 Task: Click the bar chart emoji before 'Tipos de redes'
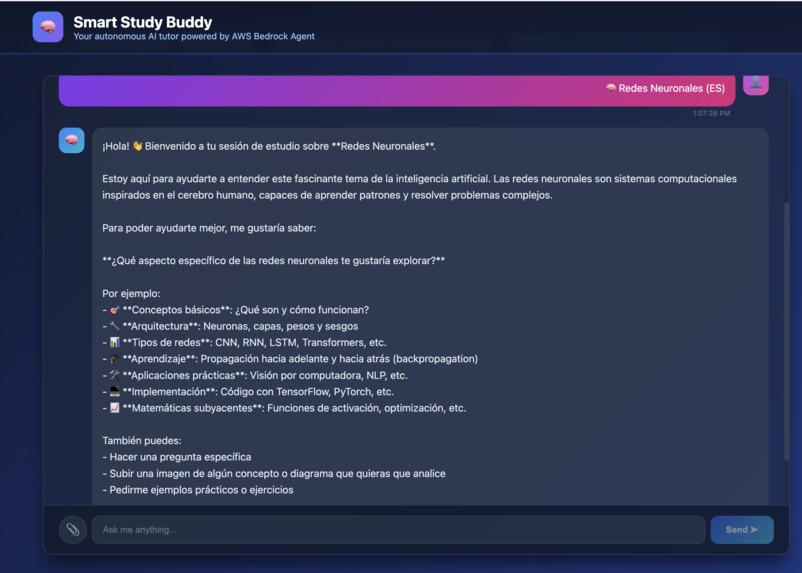tap(115, 342)
